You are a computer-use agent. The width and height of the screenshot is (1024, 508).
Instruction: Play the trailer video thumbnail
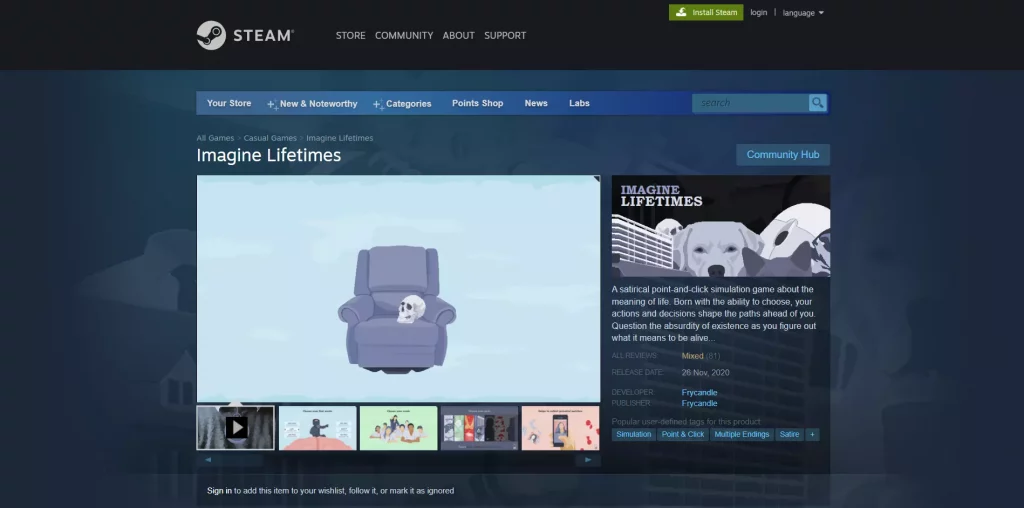pyautogui.click(x=236, y=428)
